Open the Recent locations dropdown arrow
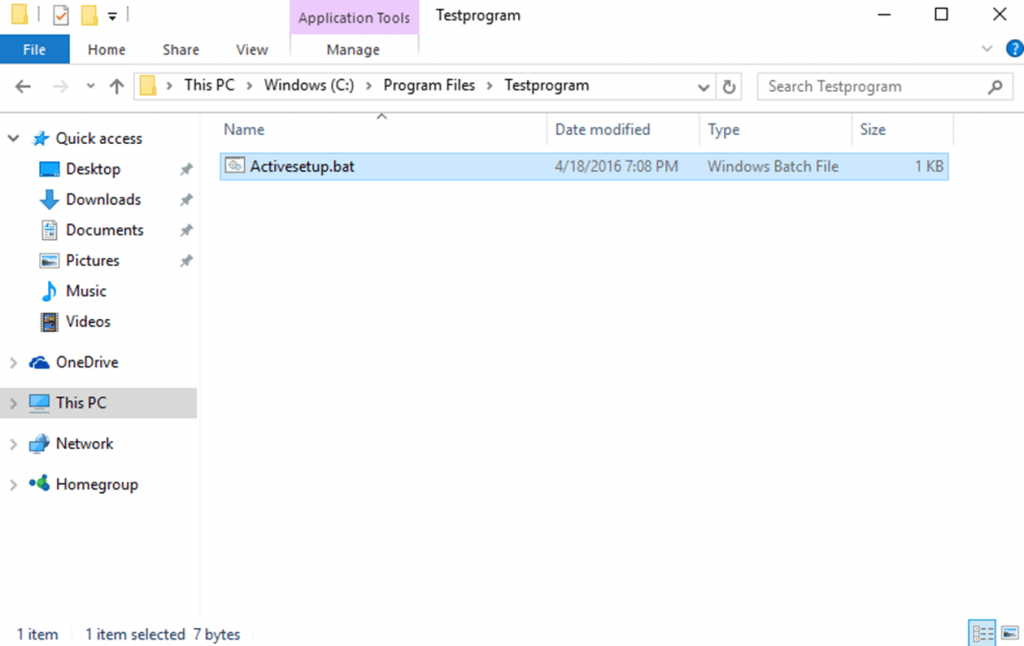This screenshot has height=646, width=1024. click(x=90, y=87)
